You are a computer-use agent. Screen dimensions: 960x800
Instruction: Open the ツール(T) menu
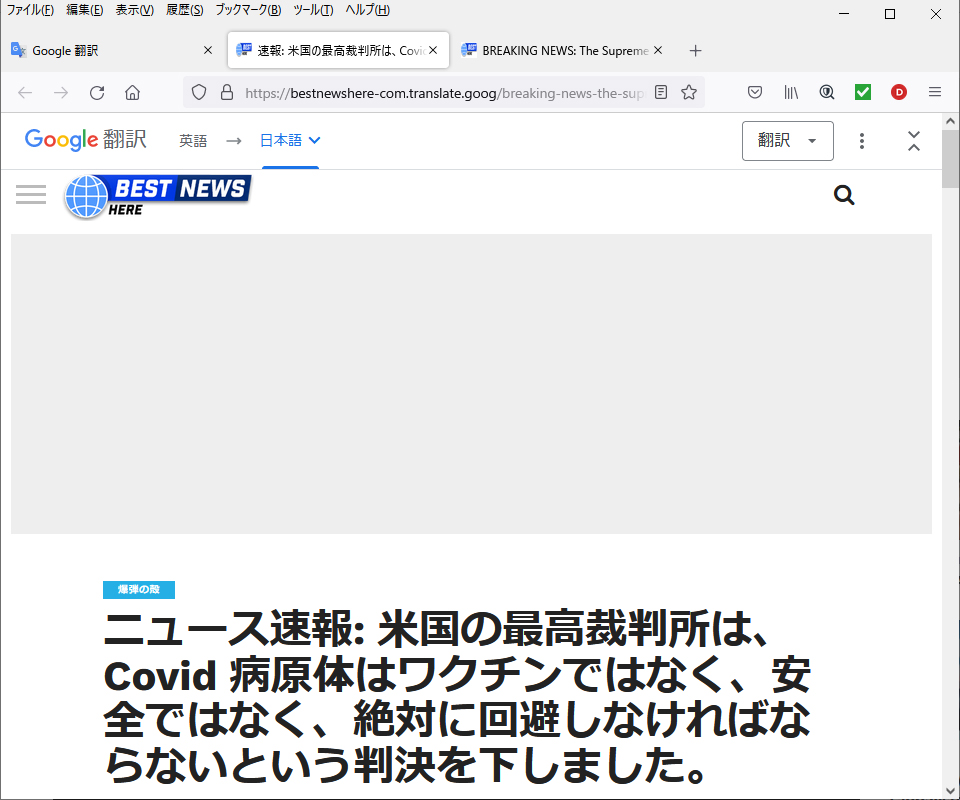point(313,10)
